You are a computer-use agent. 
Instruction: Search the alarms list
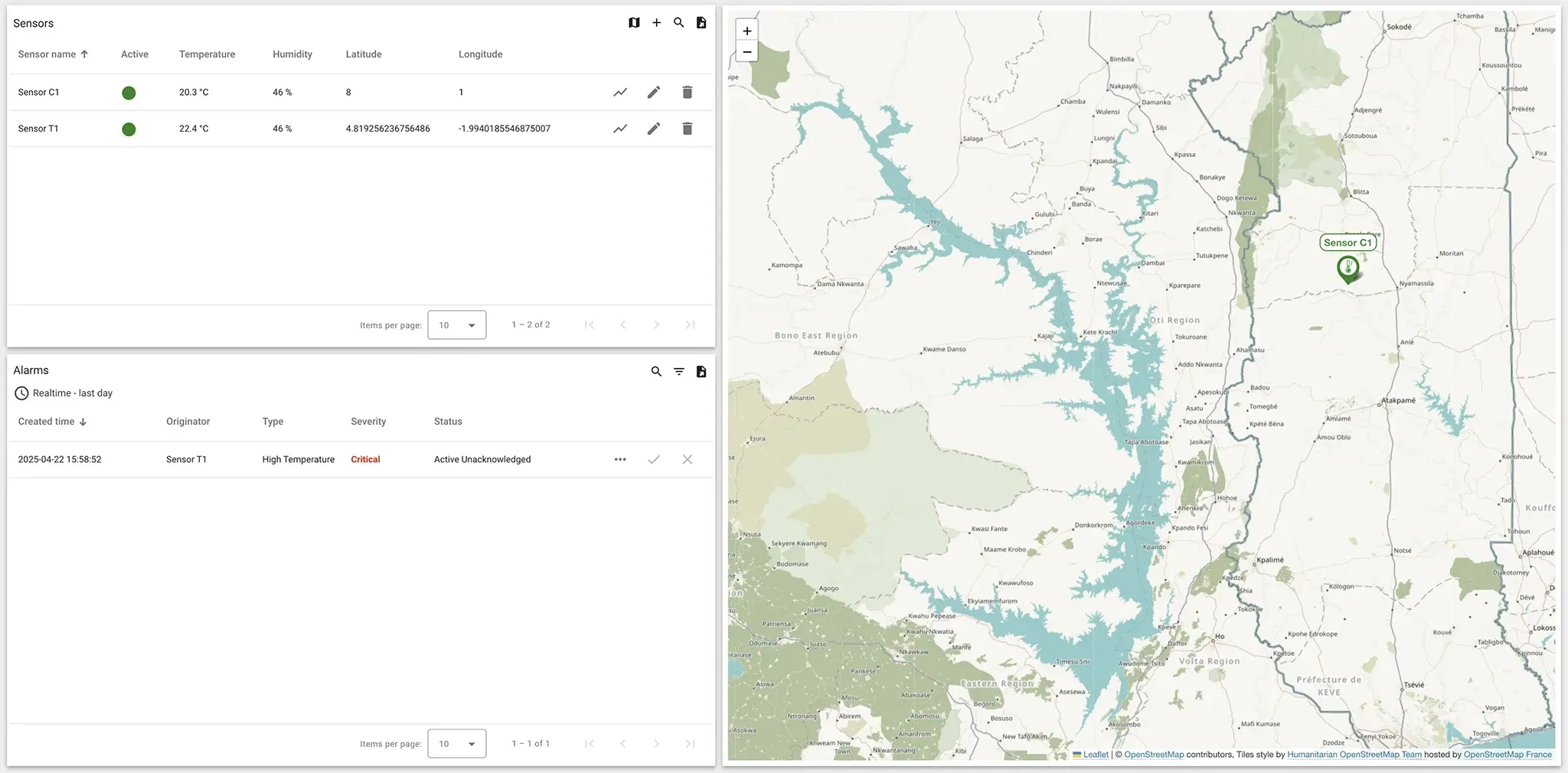(x=655, y=370)
